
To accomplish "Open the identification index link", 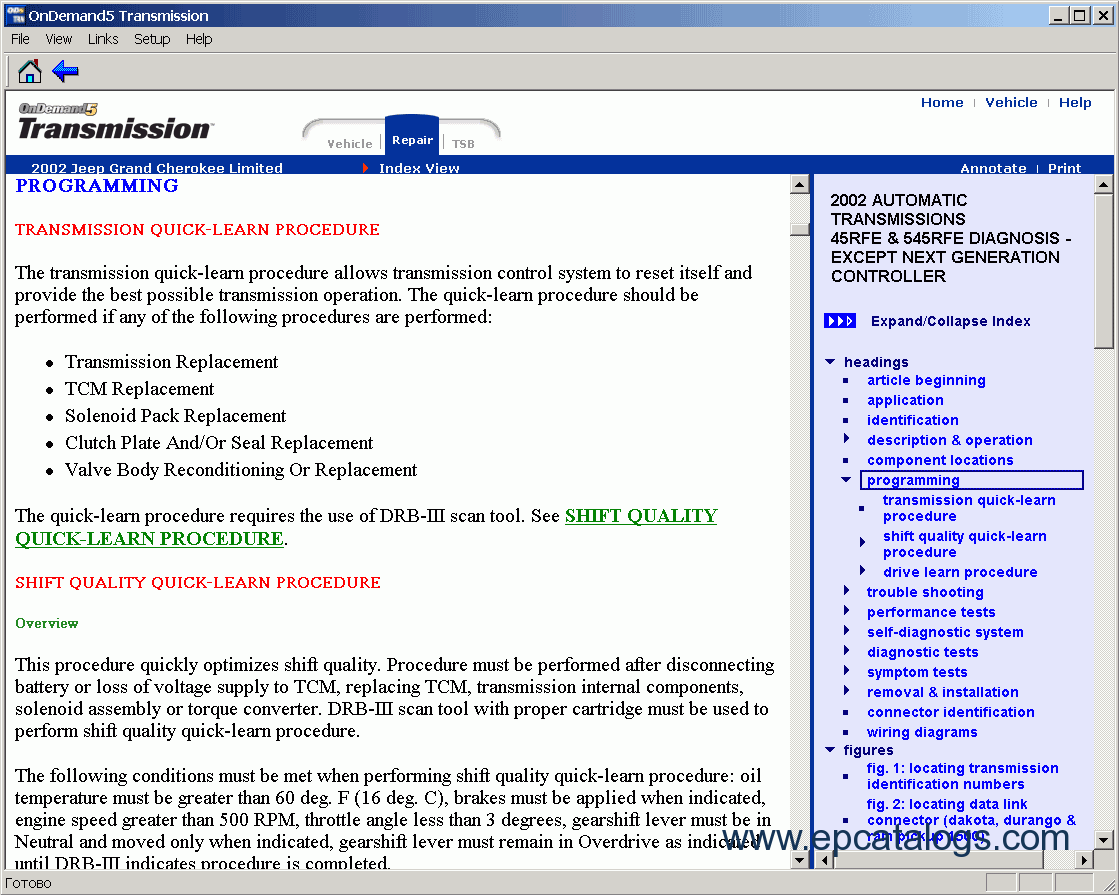I will pyautogui.click(x=913, y=420).
